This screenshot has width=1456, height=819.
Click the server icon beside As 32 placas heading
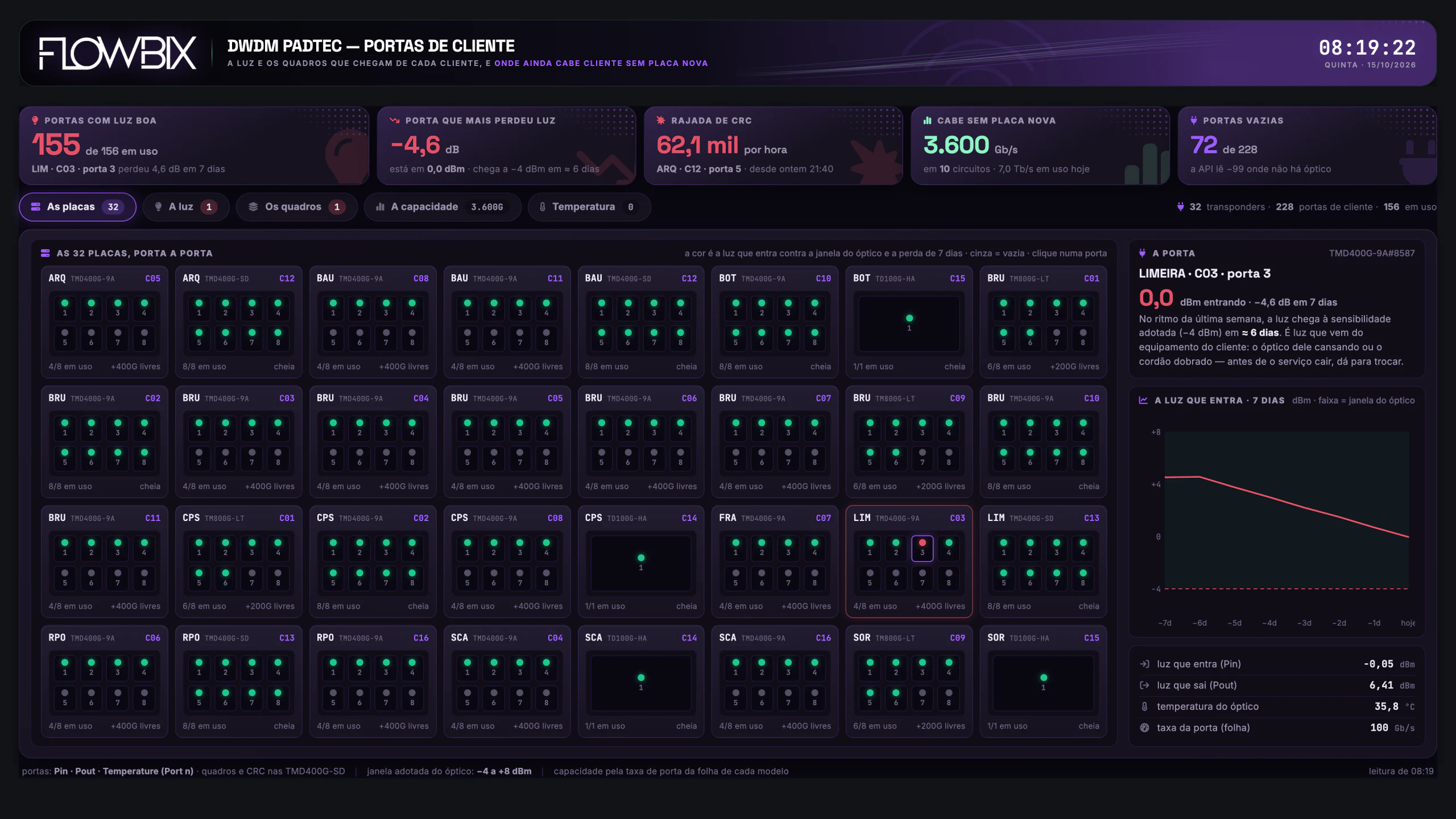pyautogui.click(x=45, y=253)
